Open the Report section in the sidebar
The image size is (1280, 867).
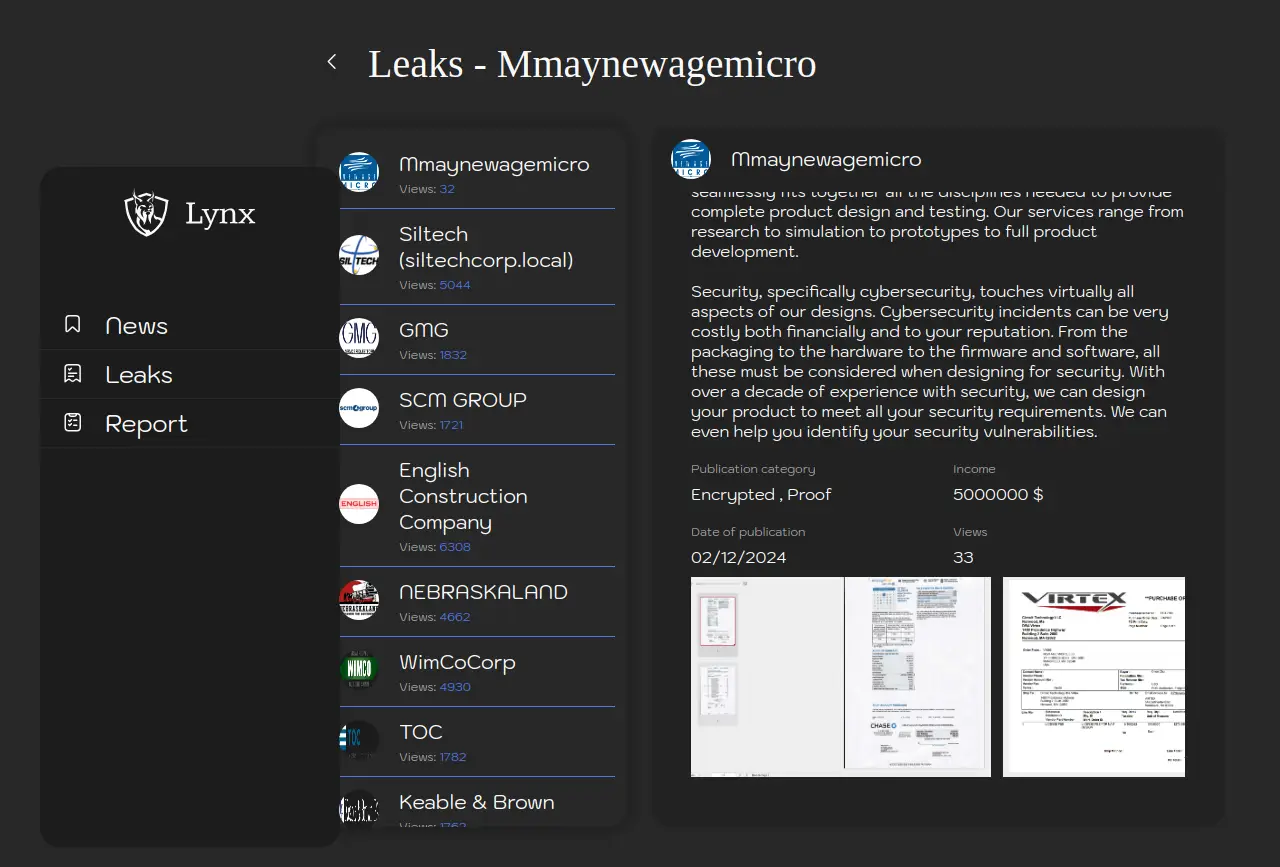[x=146, y=424]
